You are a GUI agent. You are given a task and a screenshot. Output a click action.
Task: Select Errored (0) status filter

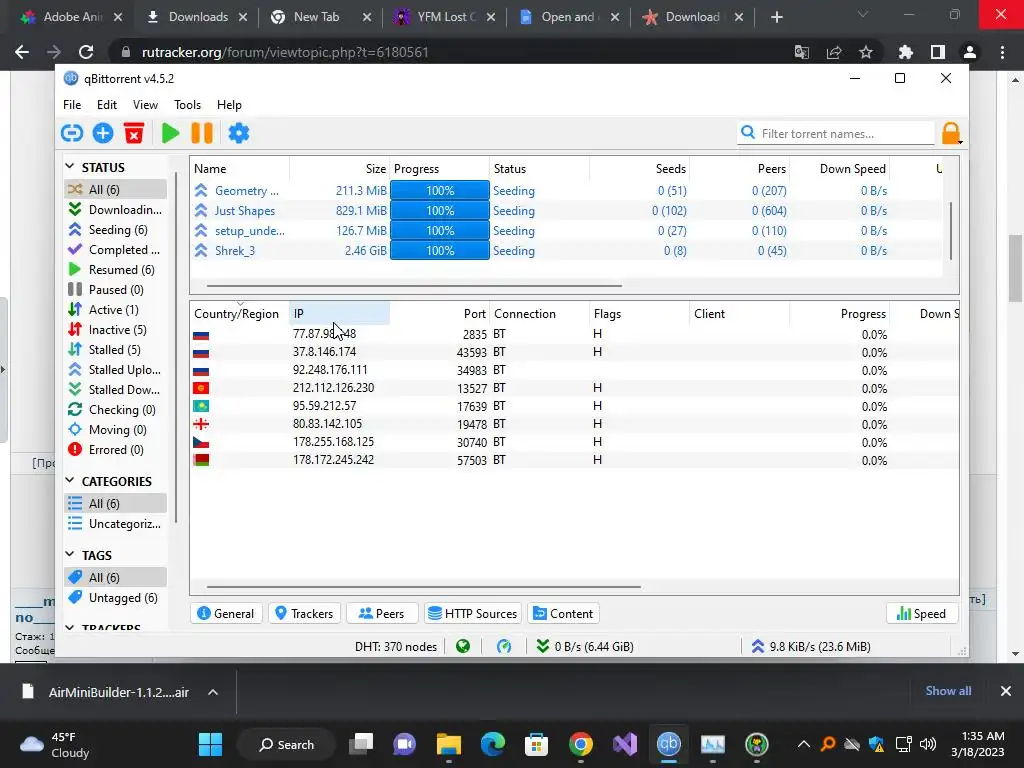115,450
